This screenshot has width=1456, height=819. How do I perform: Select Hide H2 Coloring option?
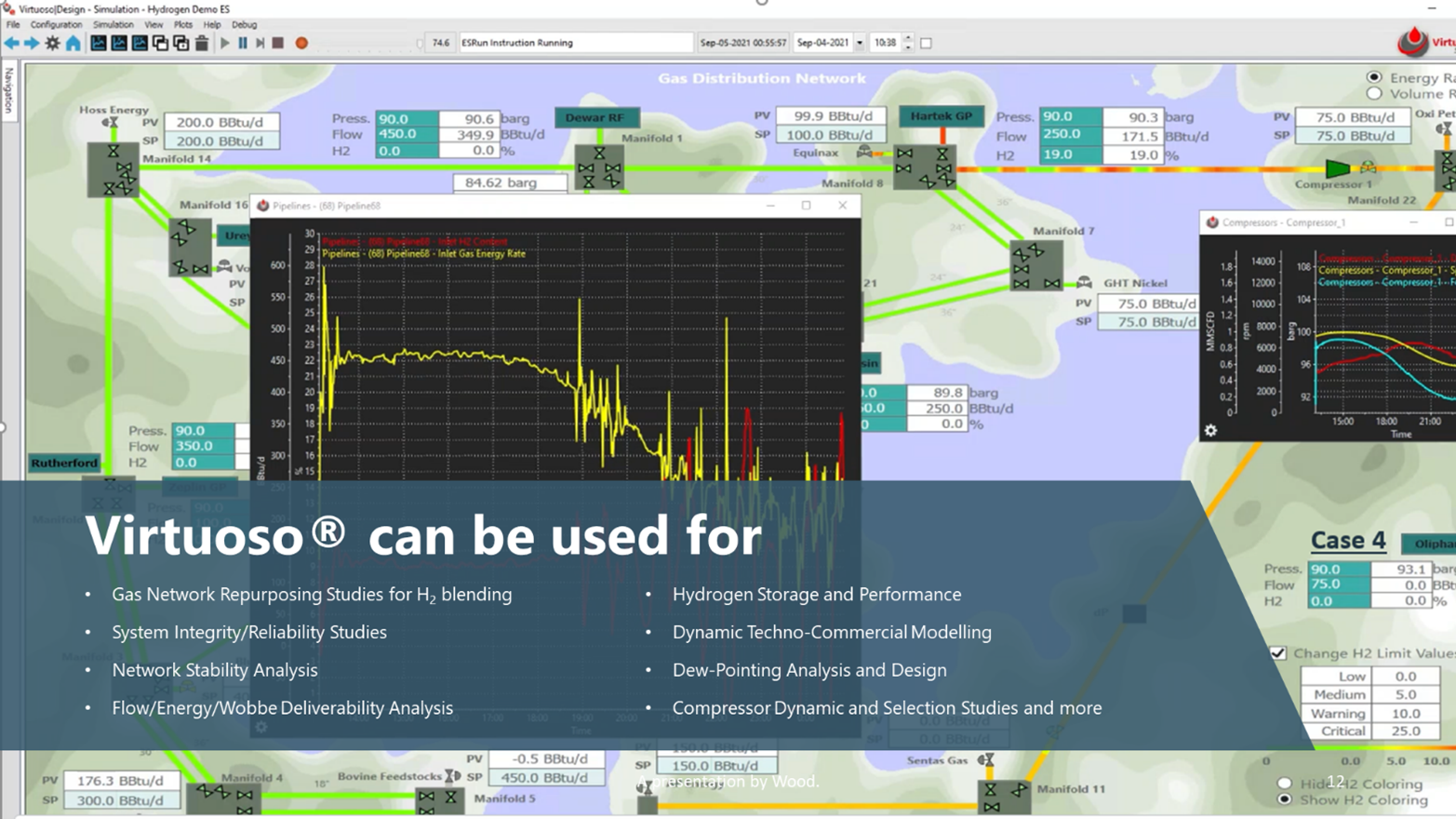click(x=1285, y=784)
